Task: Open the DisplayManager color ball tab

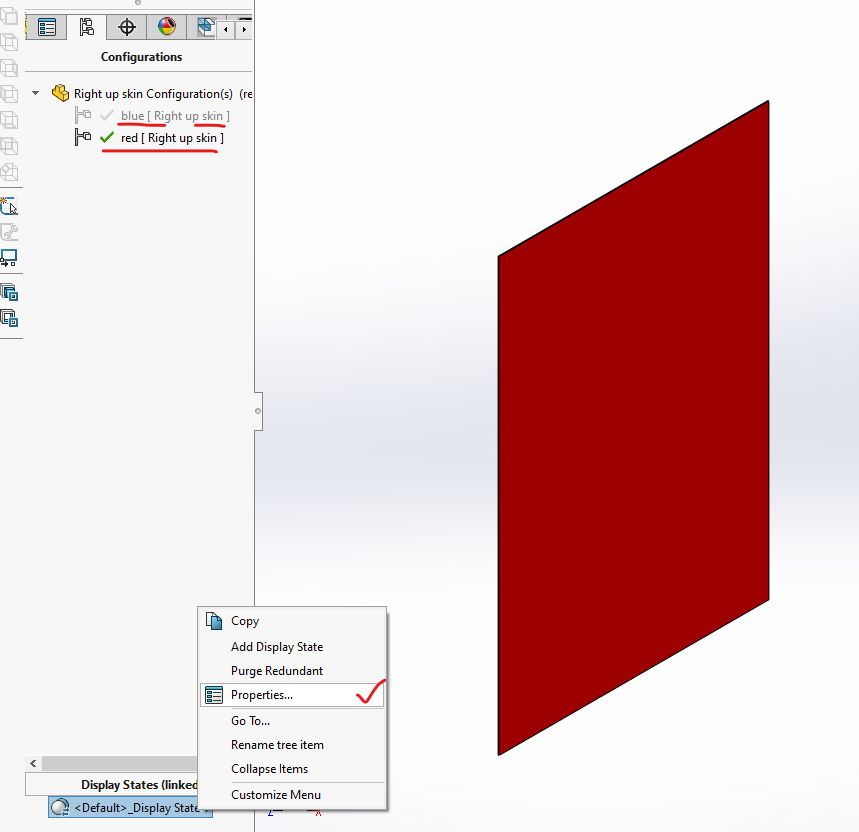Action: coord(167,27)
